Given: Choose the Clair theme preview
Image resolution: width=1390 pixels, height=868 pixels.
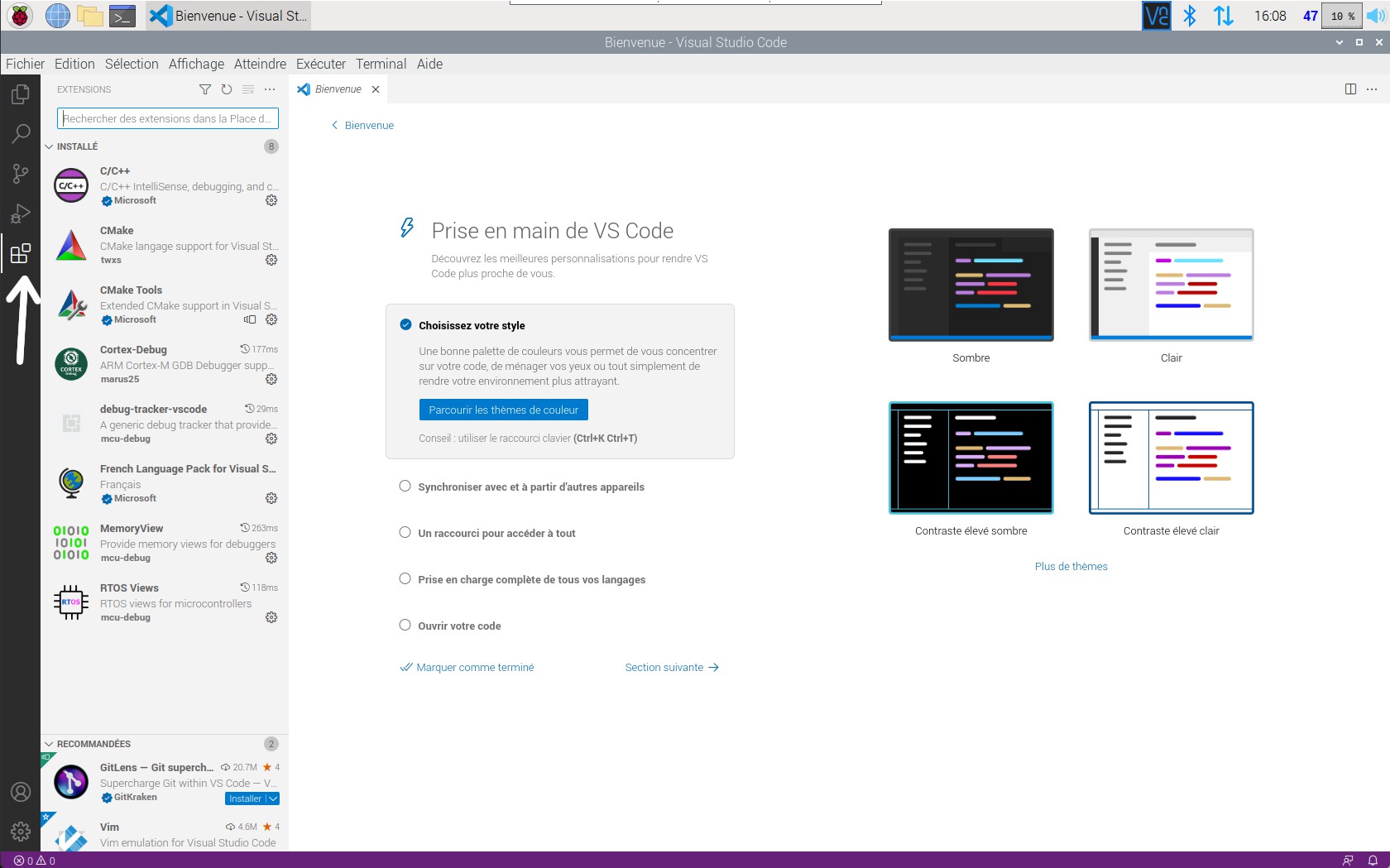Looking at the screenshot, I should point(1172,285).
